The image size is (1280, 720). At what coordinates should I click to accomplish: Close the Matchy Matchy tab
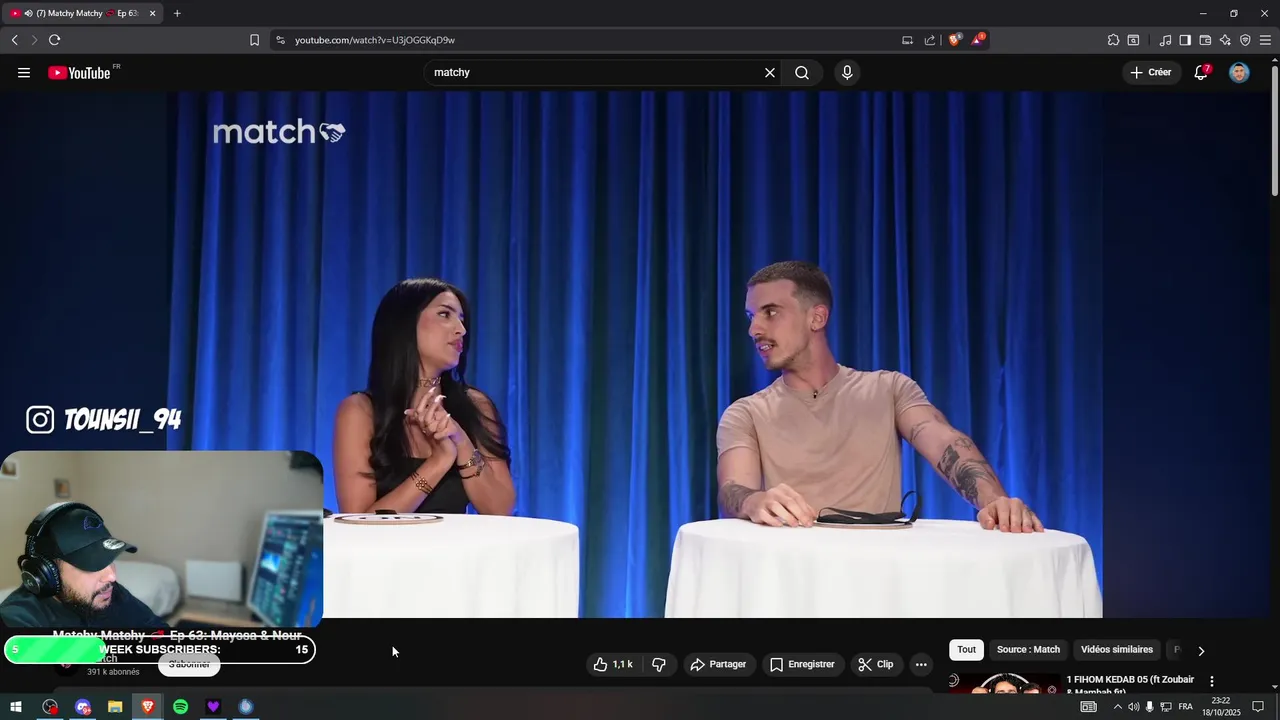coord(152,13)
